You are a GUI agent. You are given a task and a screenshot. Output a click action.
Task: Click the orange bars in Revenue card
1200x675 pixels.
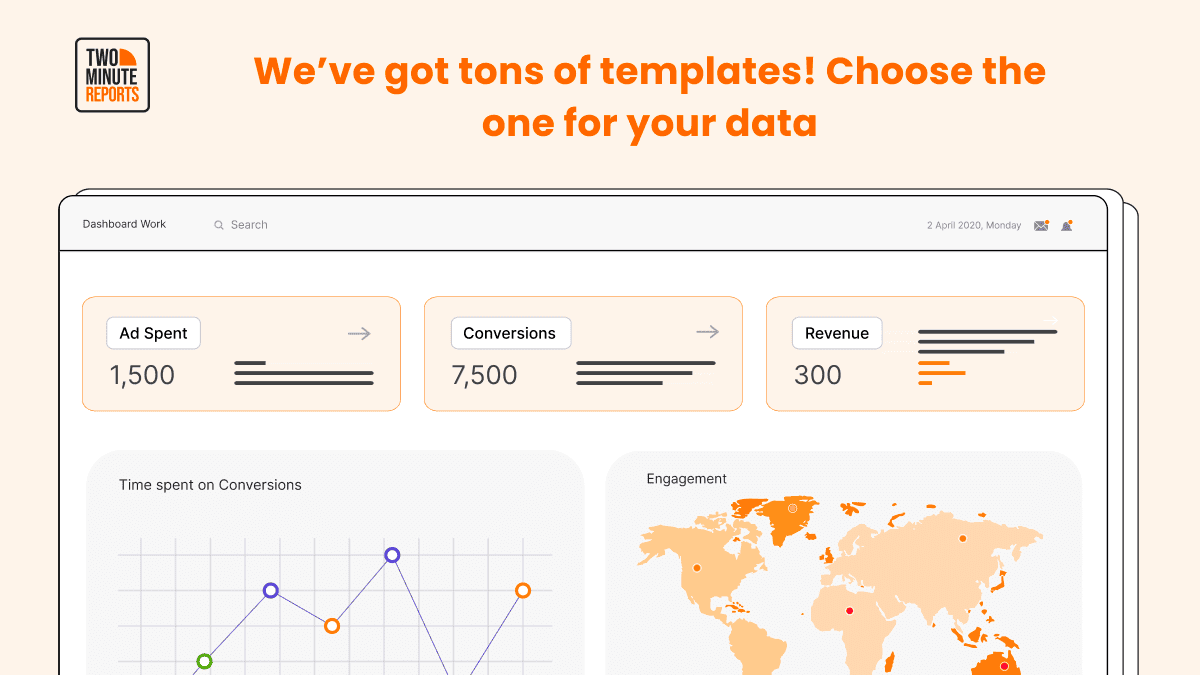tap(941, 373)
